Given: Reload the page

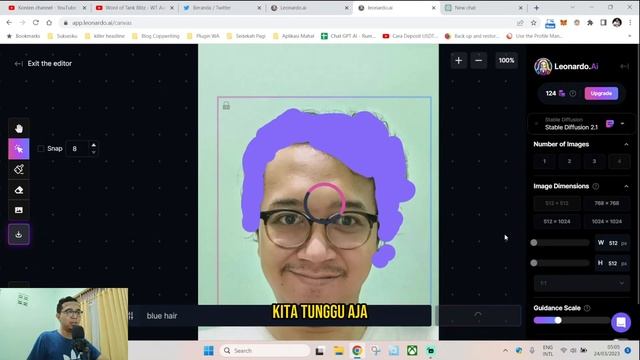Looking at the screenshot, I should (x=36, y=23).
